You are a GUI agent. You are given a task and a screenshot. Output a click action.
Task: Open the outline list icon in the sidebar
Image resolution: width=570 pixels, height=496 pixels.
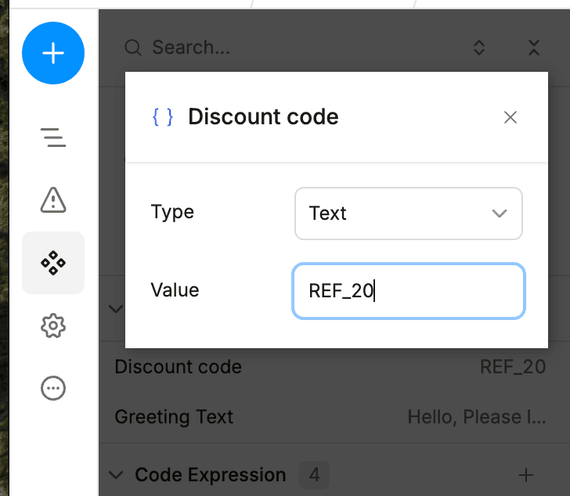point(53,137)
